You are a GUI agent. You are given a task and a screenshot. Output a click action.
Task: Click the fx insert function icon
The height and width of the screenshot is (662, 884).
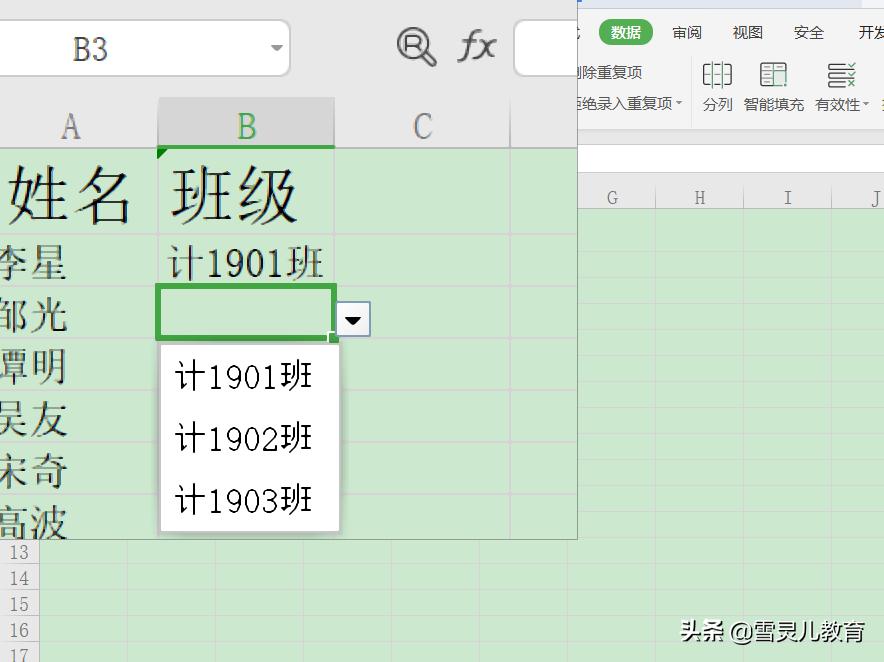click(477, 46)
